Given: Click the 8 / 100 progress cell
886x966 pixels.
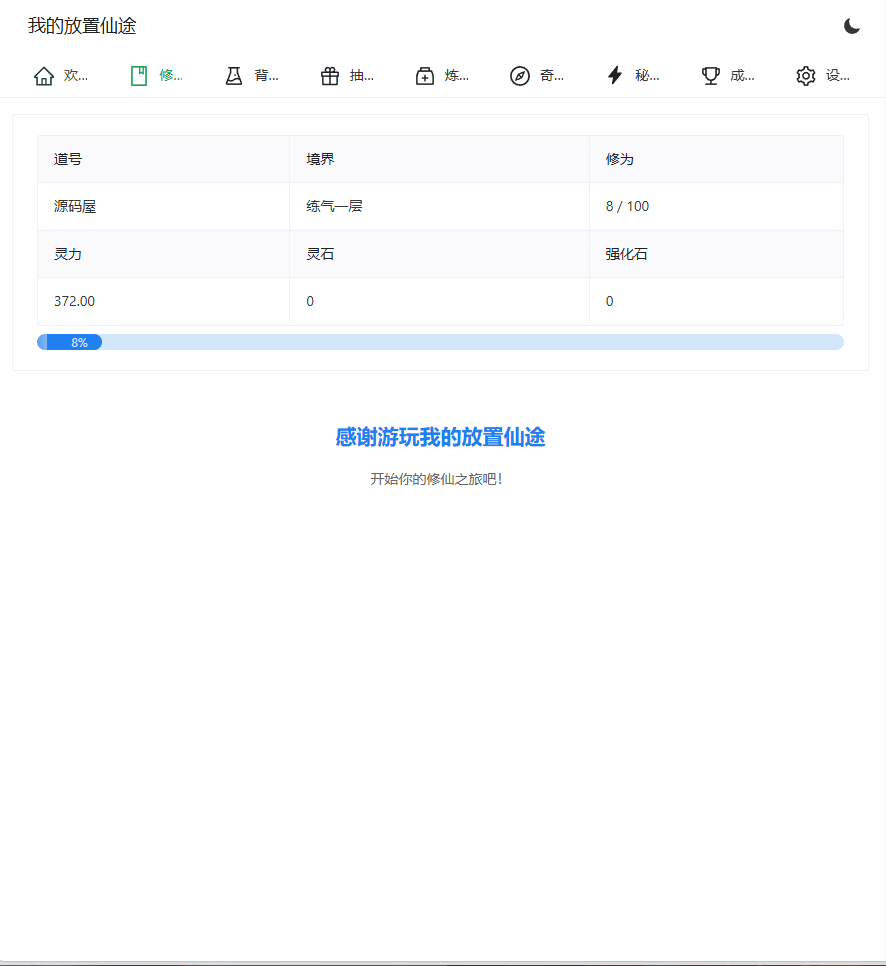Looking at the screenshot, I should [624, 206].
